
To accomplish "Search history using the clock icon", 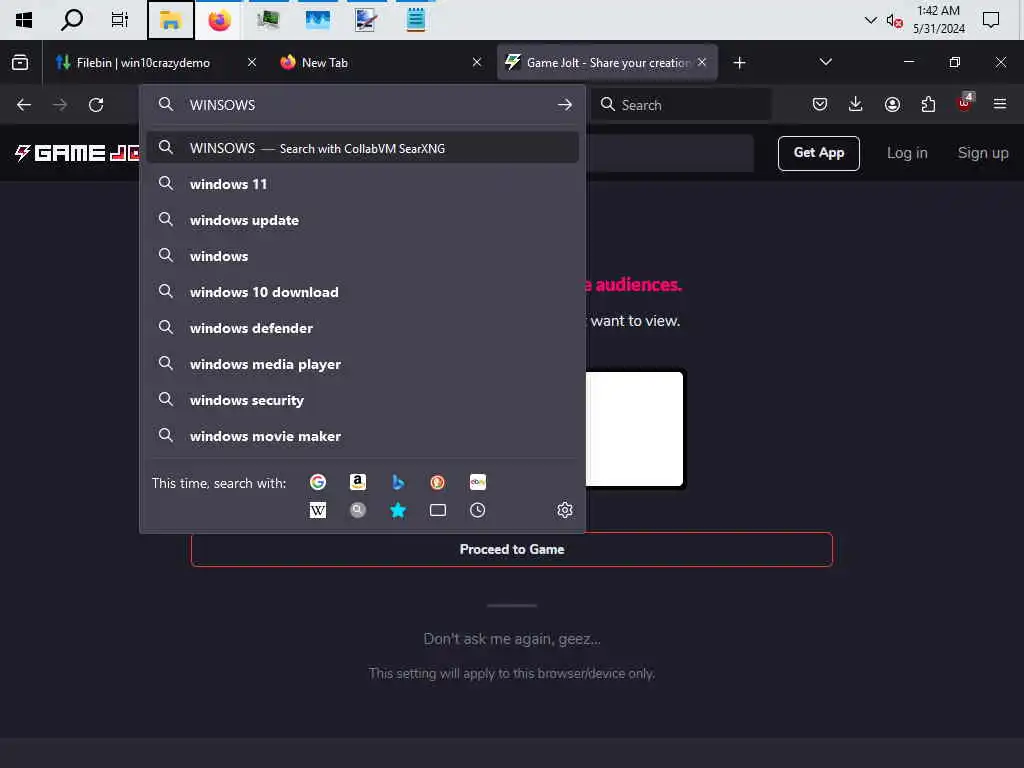I will coord(477,510).
